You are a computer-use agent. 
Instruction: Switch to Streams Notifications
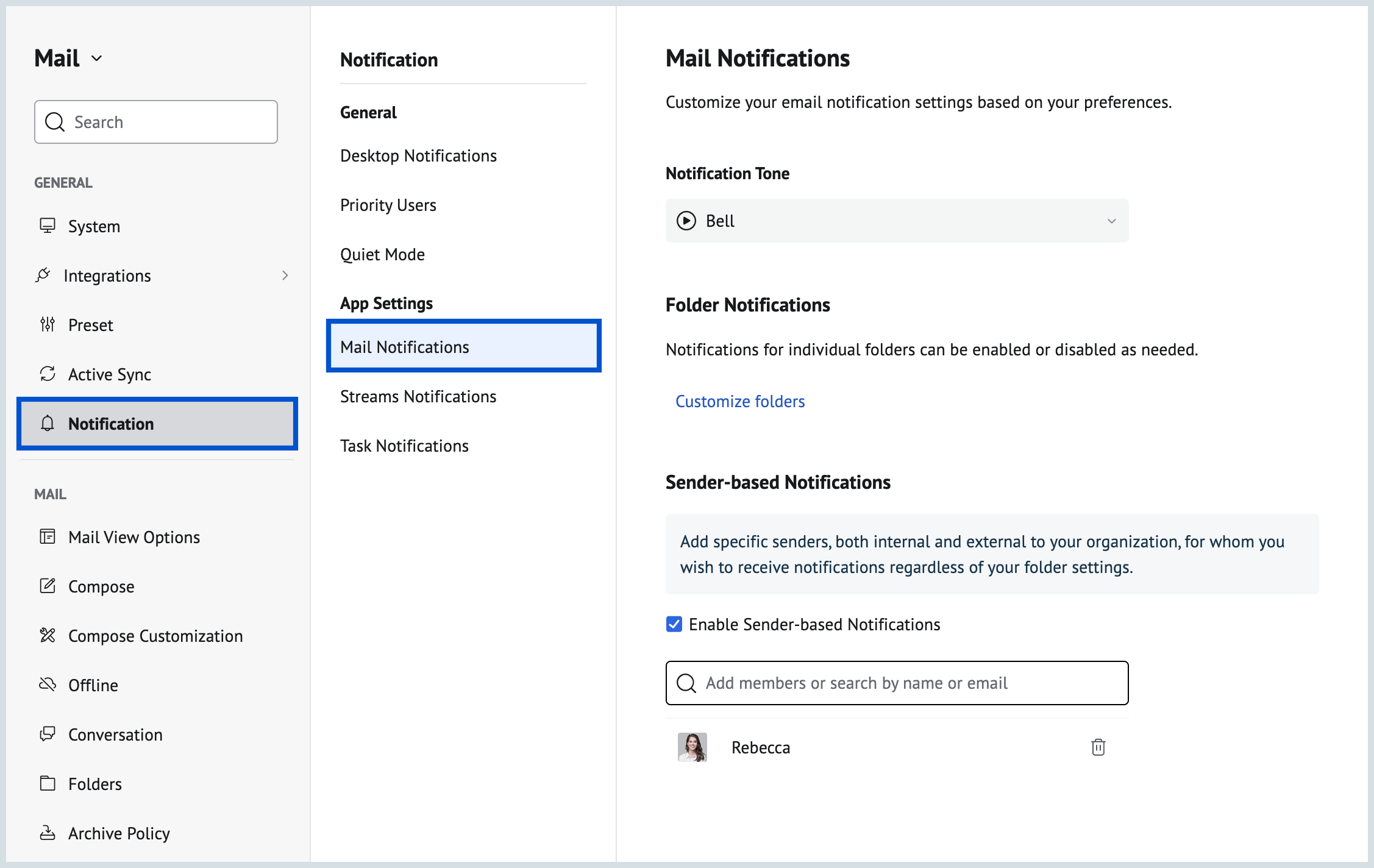[418, 396]
